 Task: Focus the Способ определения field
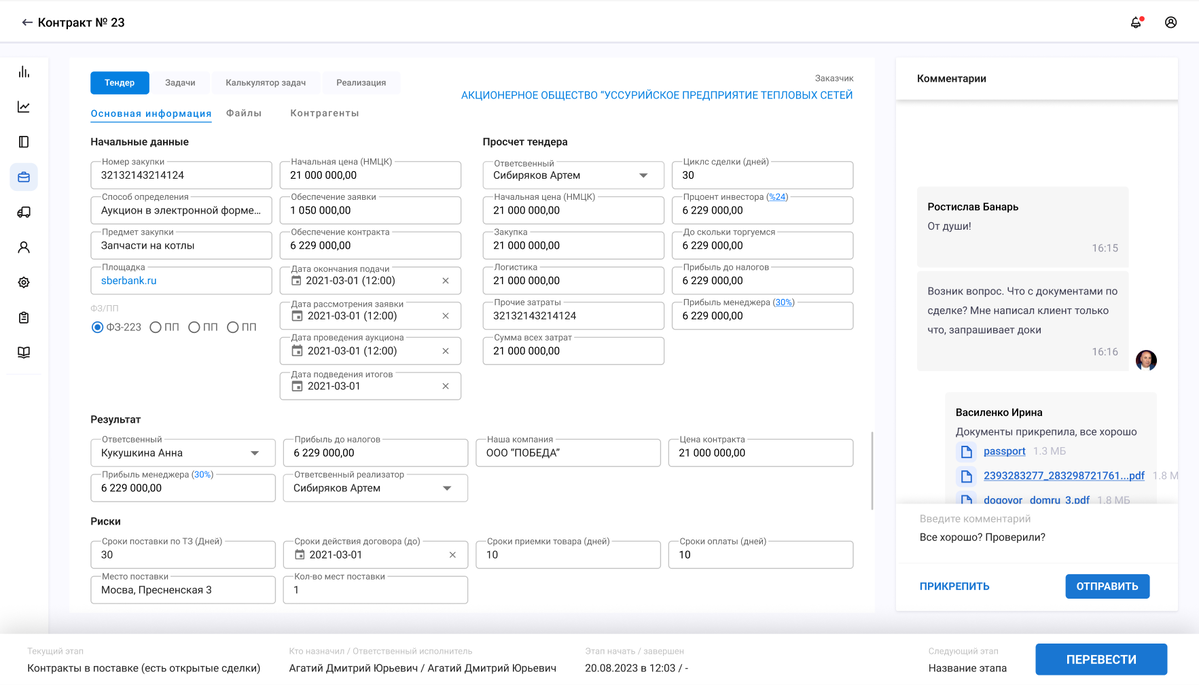coord(181,210)
